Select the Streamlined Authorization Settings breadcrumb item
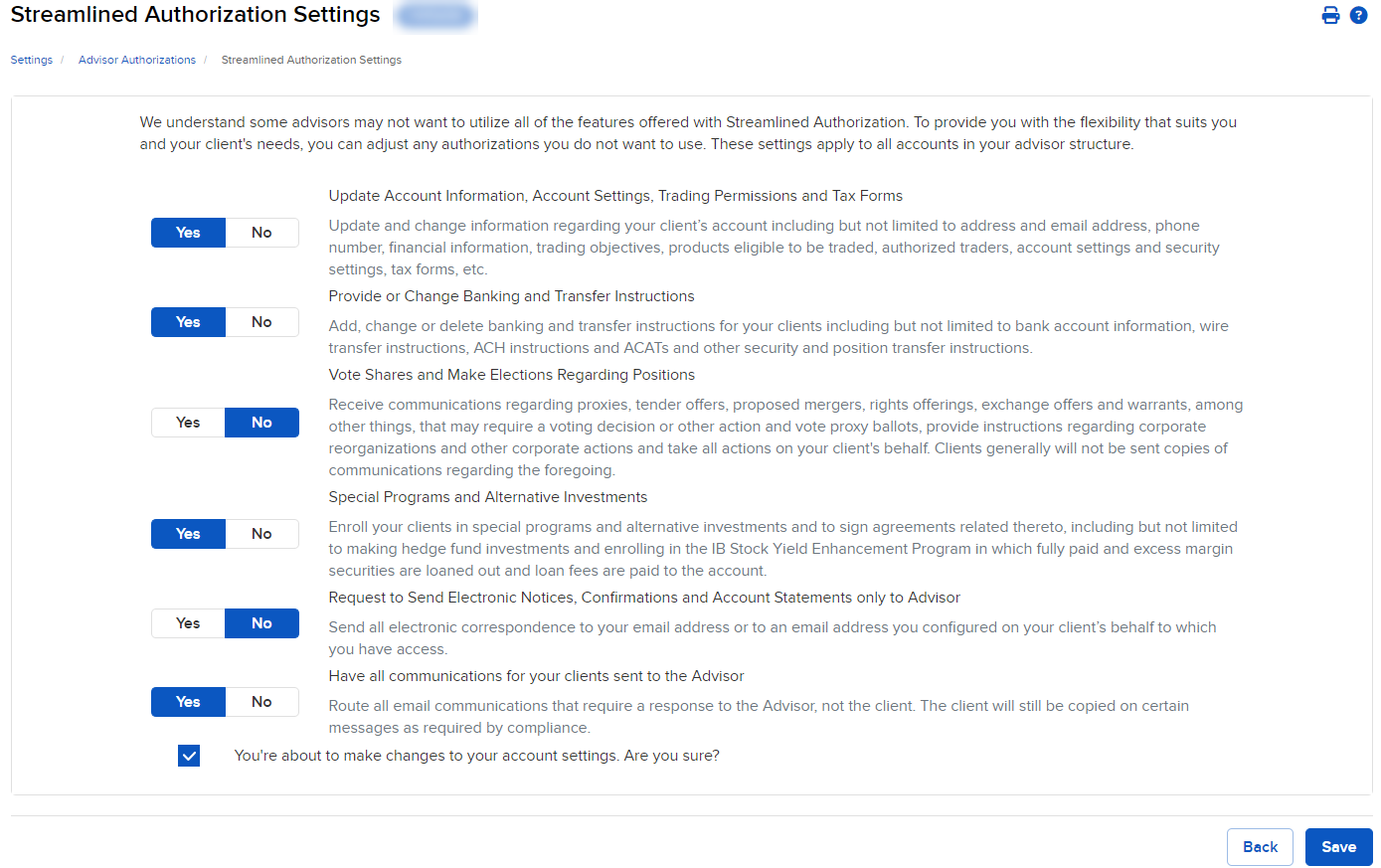The height and width of the screenshot is (868, 1381). tap(311, 60)
